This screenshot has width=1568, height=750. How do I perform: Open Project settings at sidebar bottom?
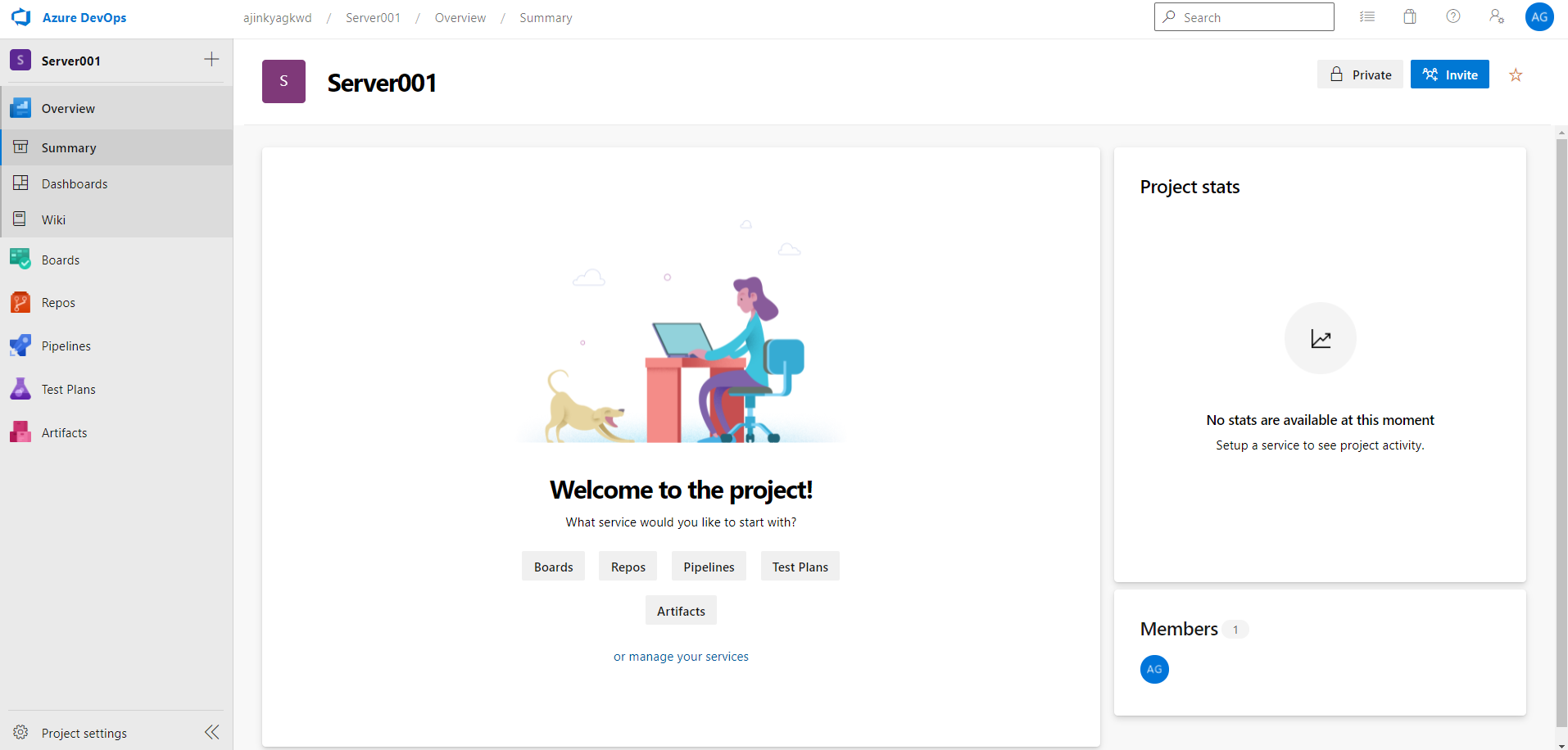(84, 734)
